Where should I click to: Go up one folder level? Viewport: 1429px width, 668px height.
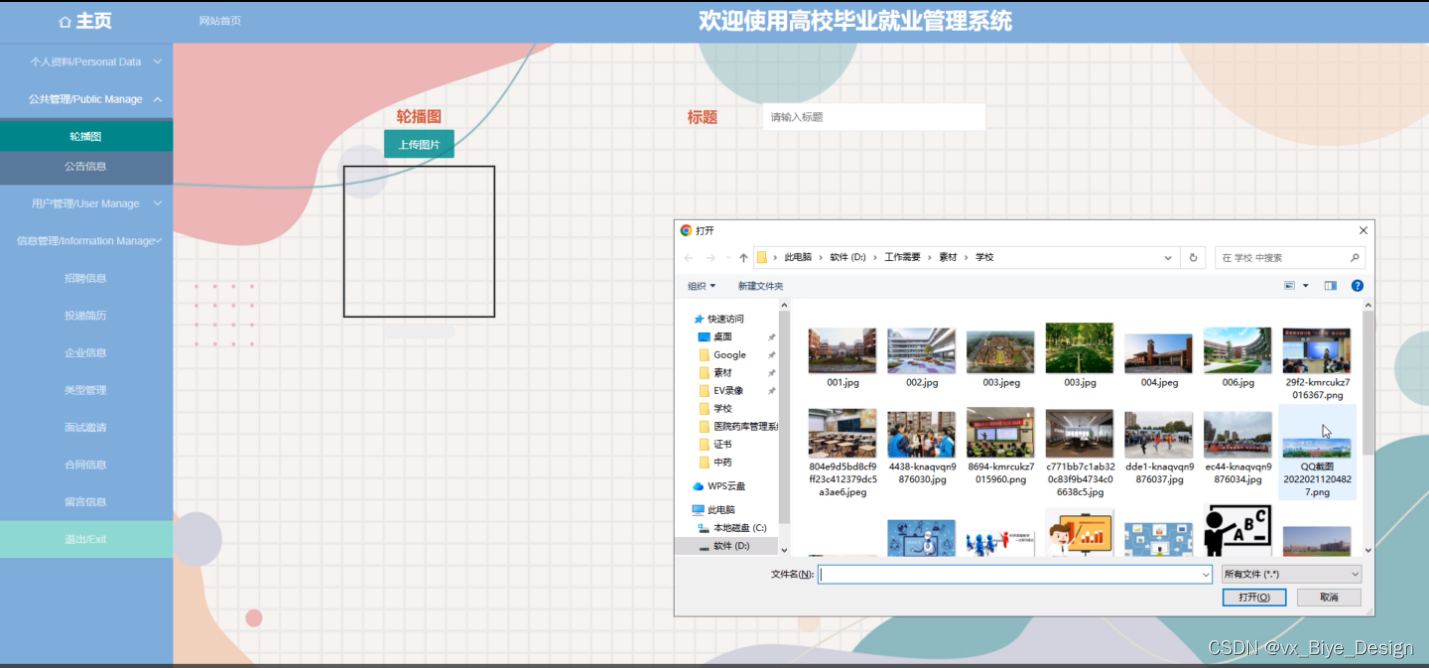coord(743,258)
